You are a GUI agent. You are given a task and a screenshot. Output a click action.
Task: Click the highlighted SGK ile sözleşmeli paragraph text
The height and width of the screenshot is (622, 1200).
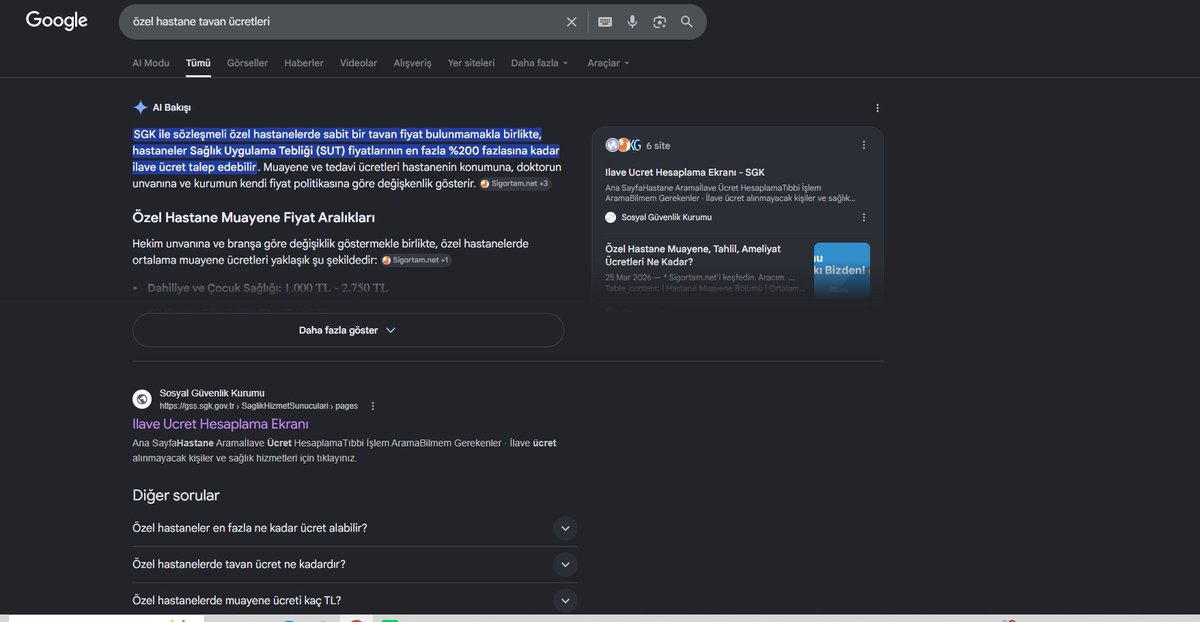click(346, 150)
